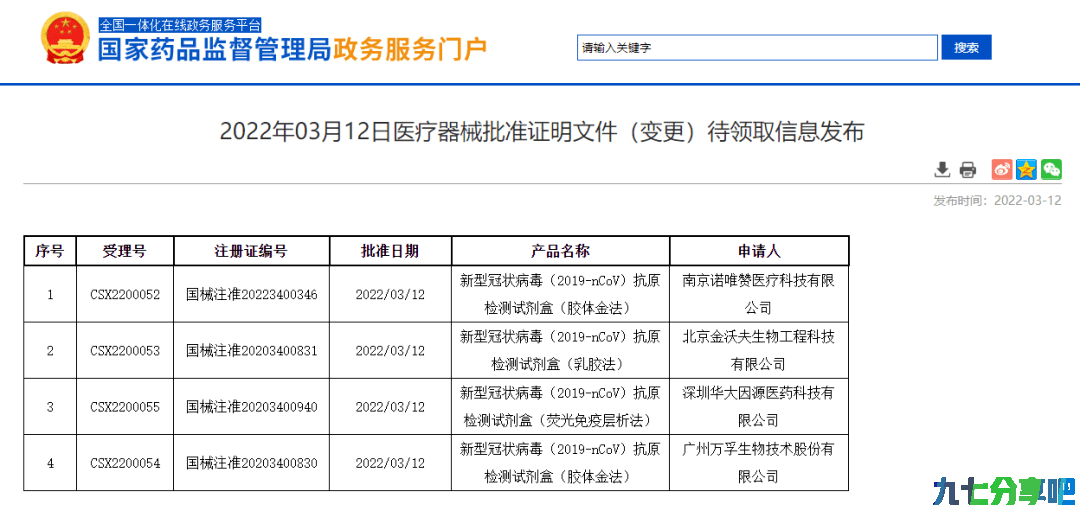The height and width of the screenshot is (511, 1080).
Task: Select cell CSX2200055
Action: pos(125,407)
